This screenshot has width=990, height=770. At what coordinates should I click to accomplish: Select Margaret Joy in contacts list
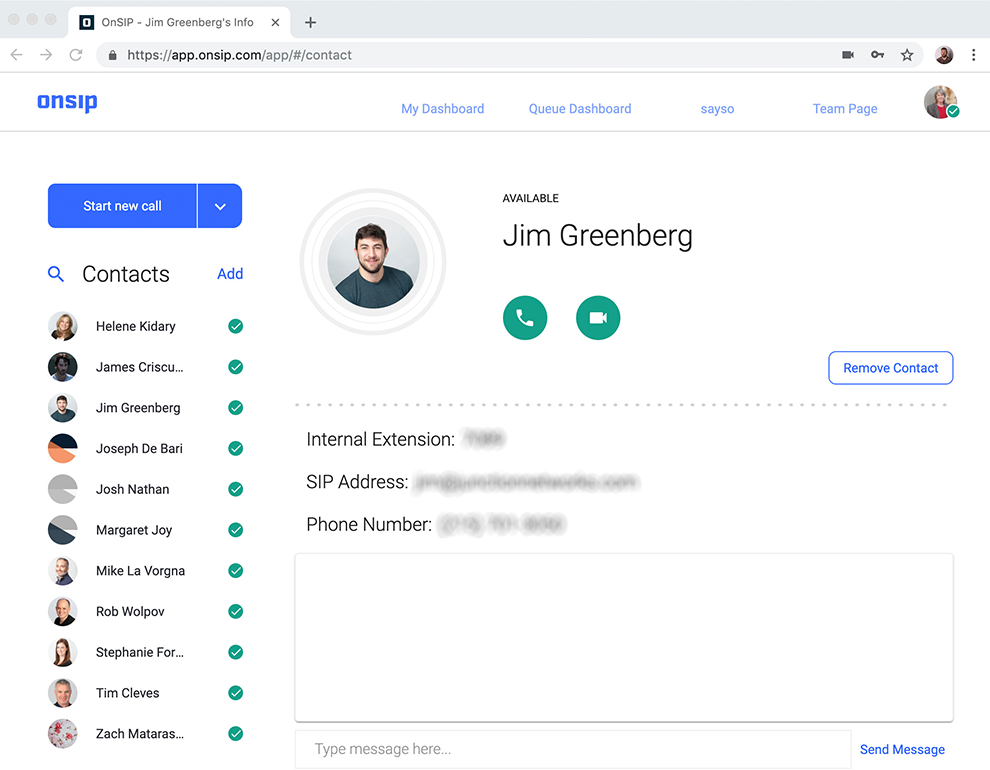[145, 530]
